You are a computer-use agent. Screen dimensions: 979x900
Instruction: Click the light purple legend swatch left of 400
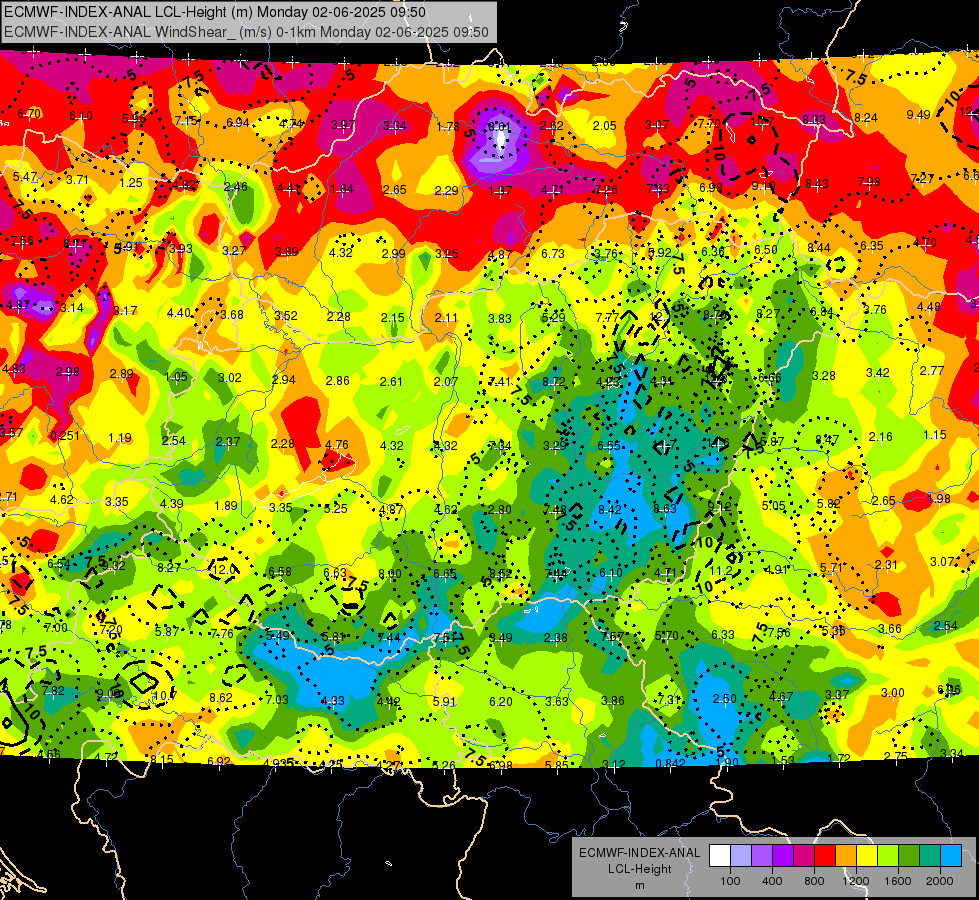click(762, 856)
